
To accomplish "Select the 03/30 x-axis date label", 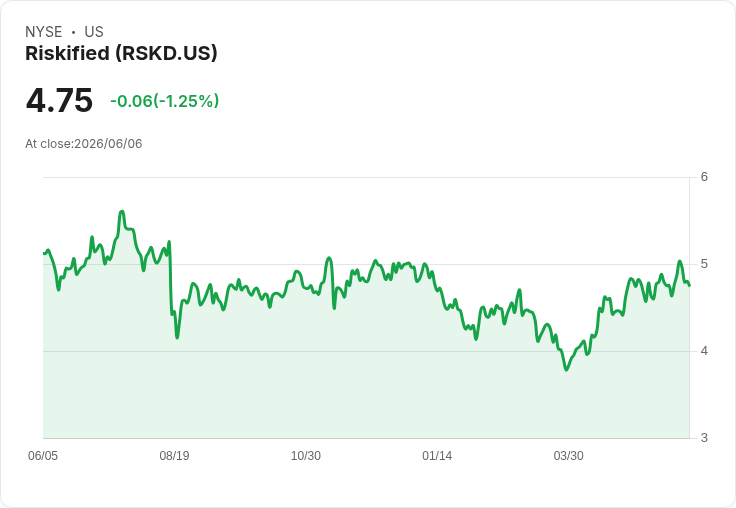I will [568, 455].
